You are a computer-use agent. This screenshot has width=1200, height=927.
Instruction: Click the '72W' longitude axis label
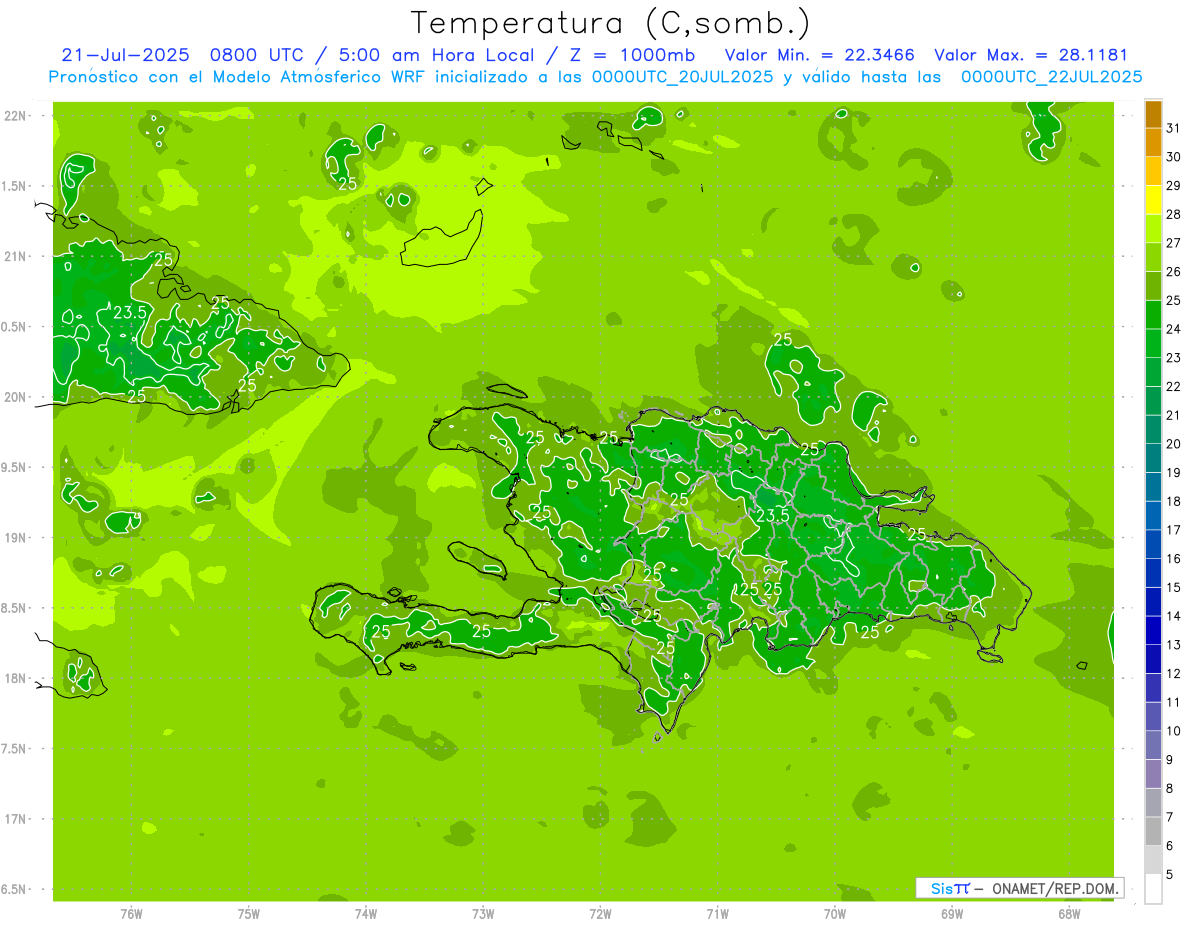[x=600, y=913]
